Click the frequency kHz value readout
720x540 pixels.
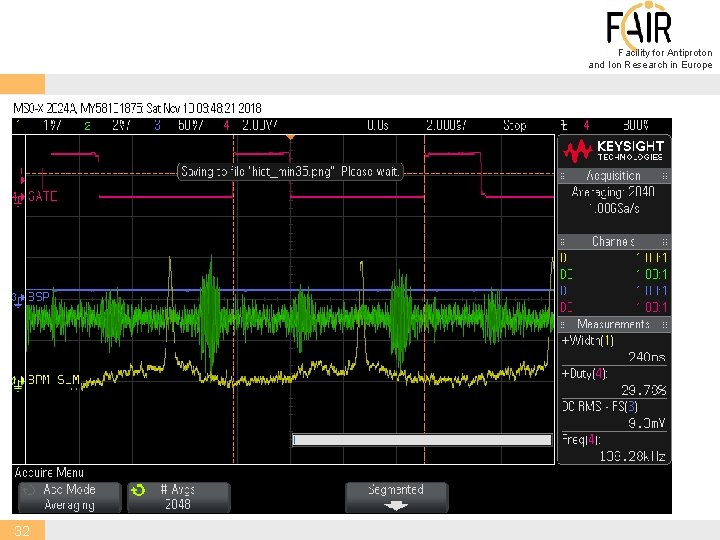pos(633,456)
